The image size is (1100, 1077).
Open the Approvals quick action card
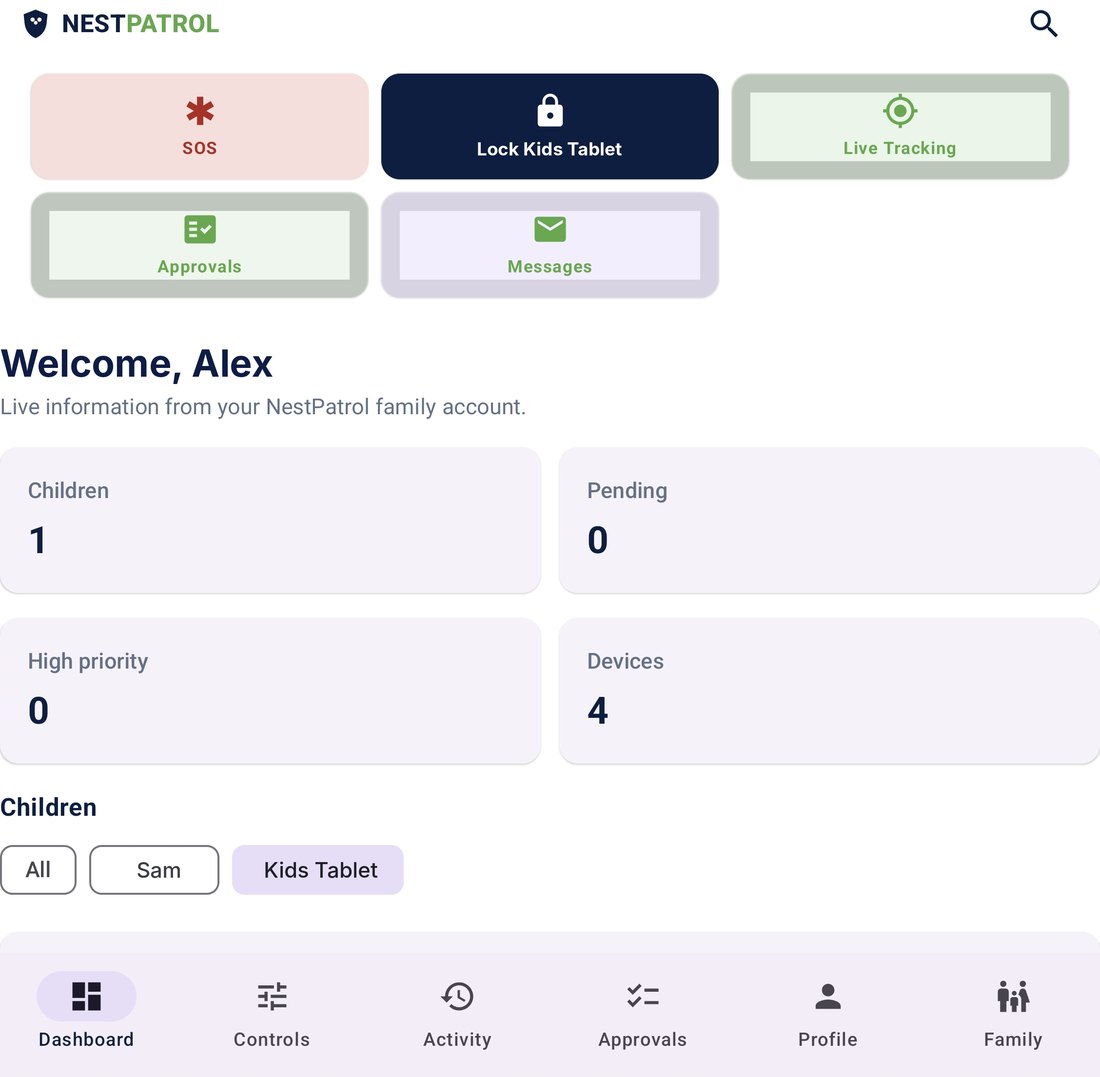[x=199, y=245]
